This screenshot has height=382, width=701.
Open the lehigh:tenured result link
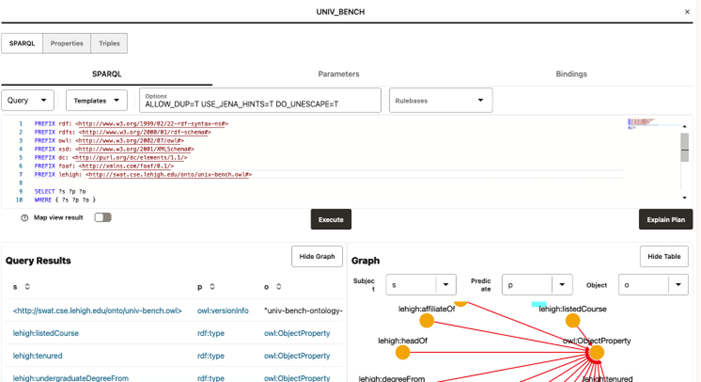coord(38,356)
